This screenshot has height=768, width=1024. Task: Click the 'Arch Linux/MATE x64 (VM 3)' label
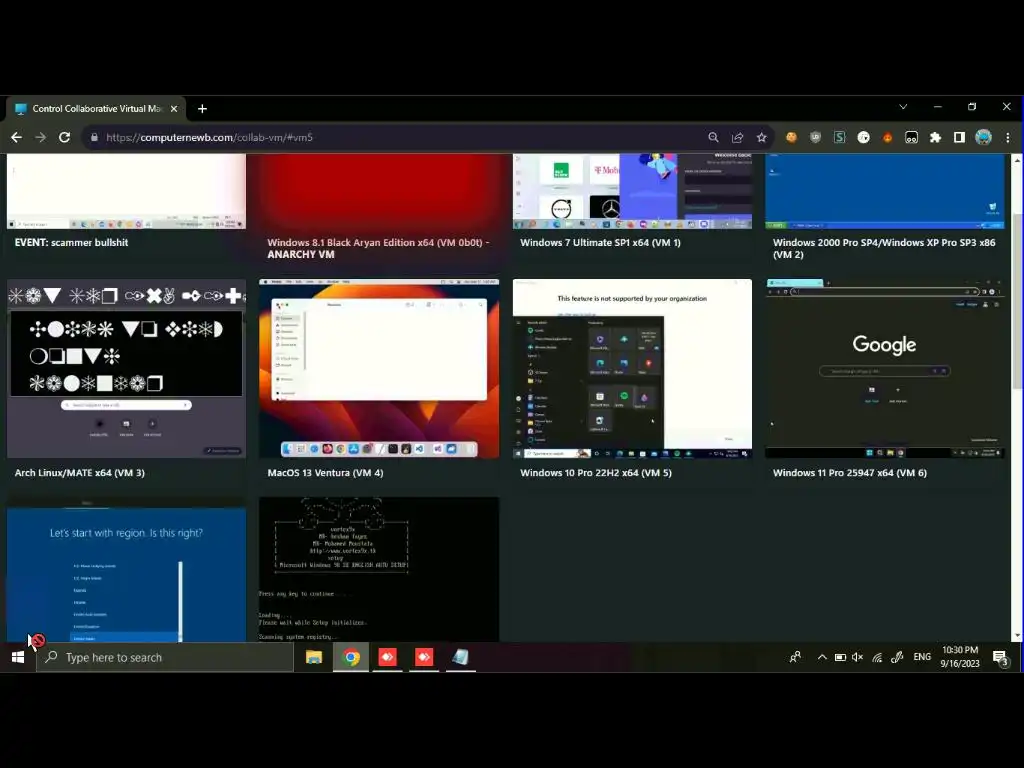[x=80, y=473]
